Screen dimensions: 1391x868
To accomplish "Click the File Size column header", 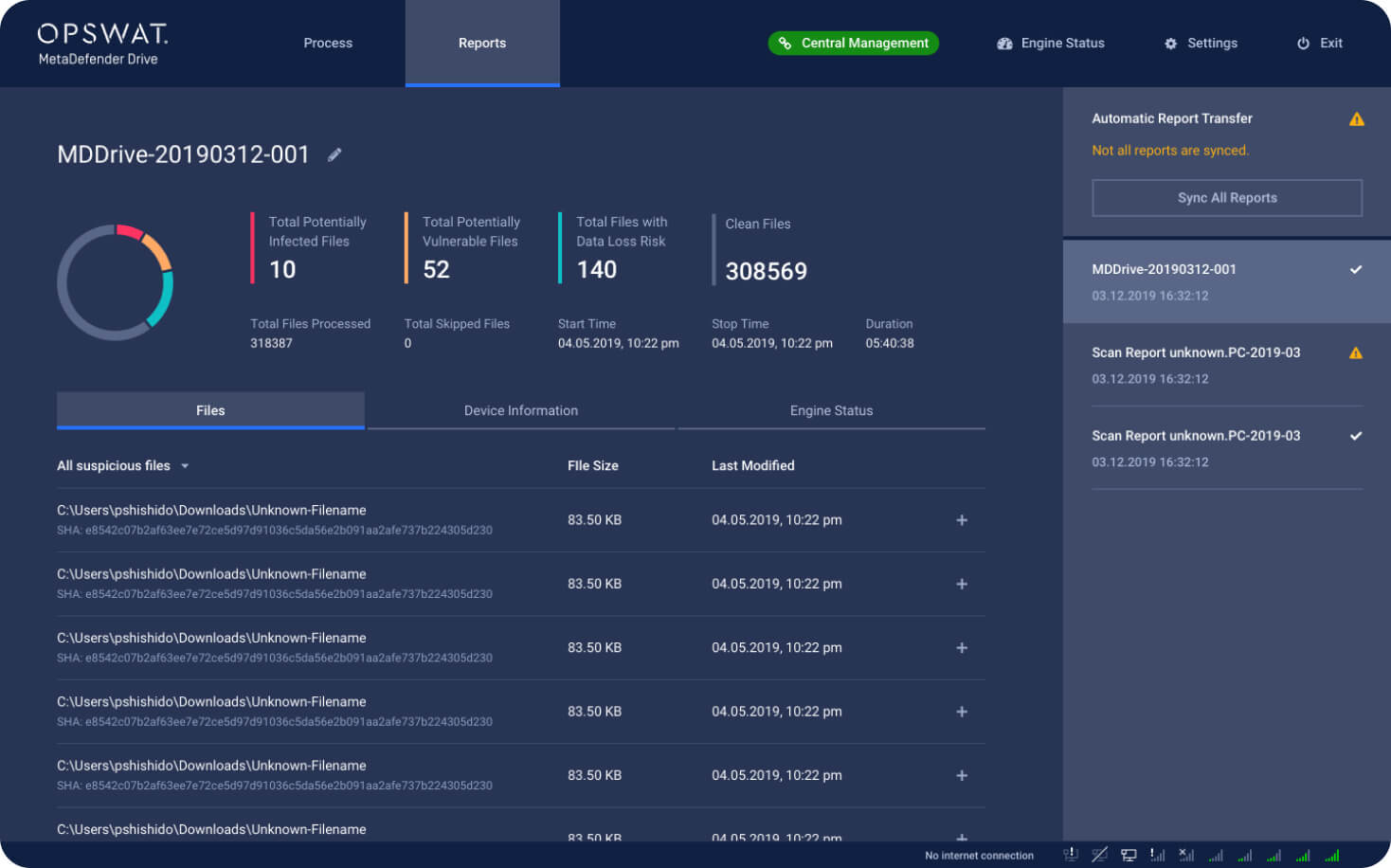I will [593, 465].
